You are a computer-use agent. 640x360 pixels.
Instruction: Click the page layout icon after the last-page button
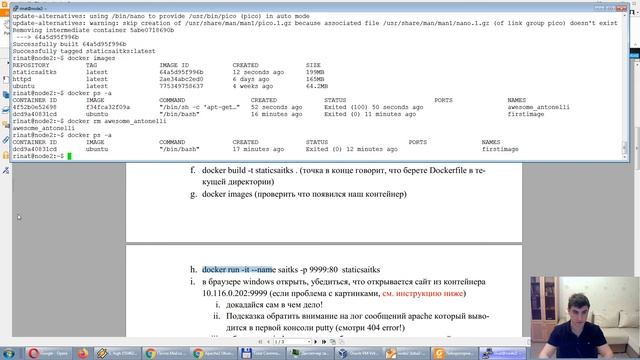click(333, 342)
